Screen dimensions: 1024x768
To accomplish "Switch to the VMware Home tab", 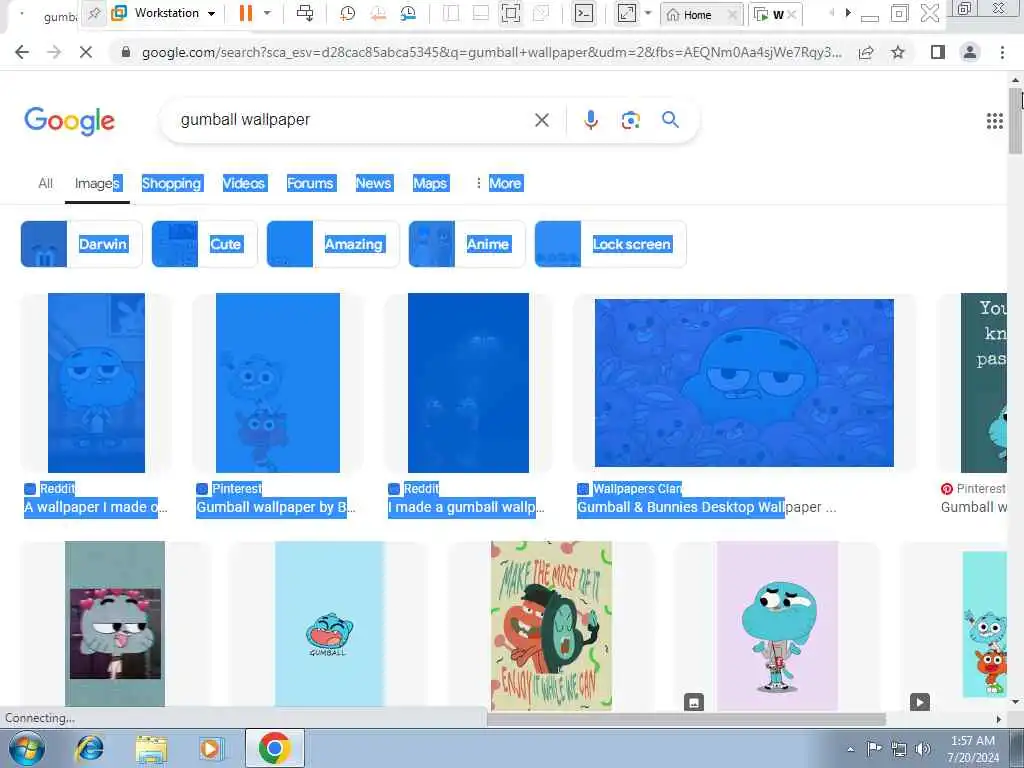I will (696, 14).
